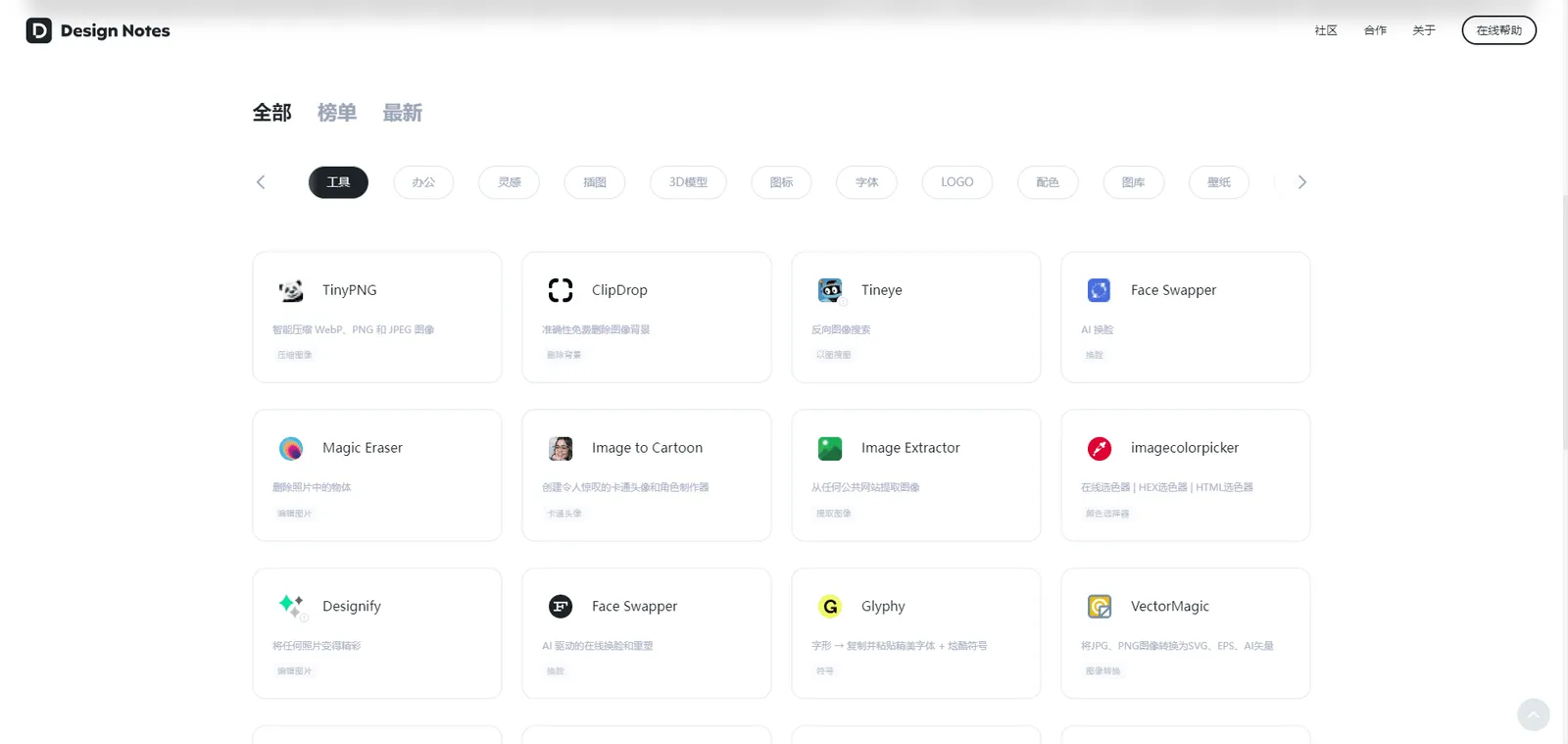This screenshot has height=744, width=1568.
Task: Click the ClipDrop card title
Action: coord(619,290)
